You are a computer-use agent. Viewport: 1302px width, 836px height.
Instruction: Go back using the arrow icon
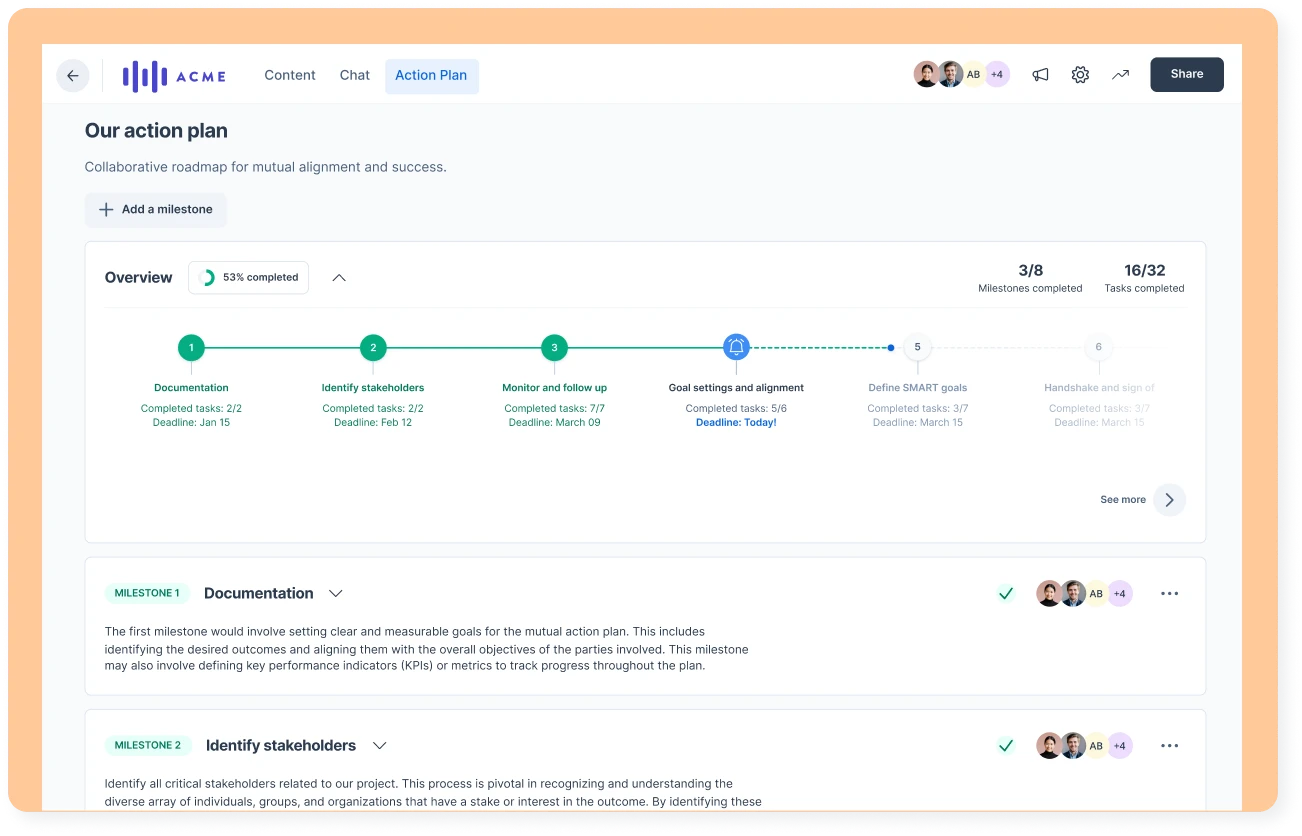point(72,75)
